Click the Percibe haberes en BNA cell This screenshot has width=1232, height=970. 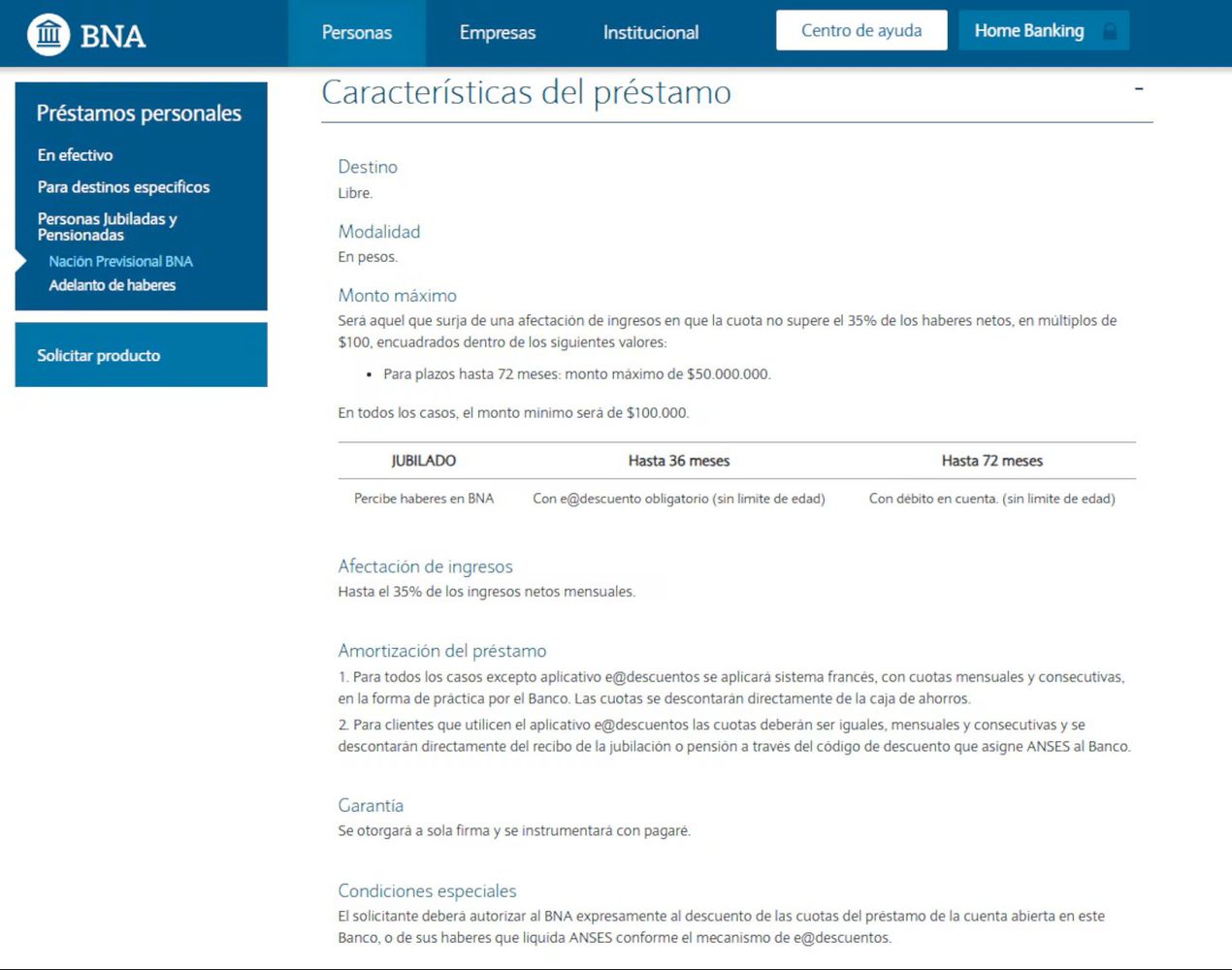tap(424, 499)
